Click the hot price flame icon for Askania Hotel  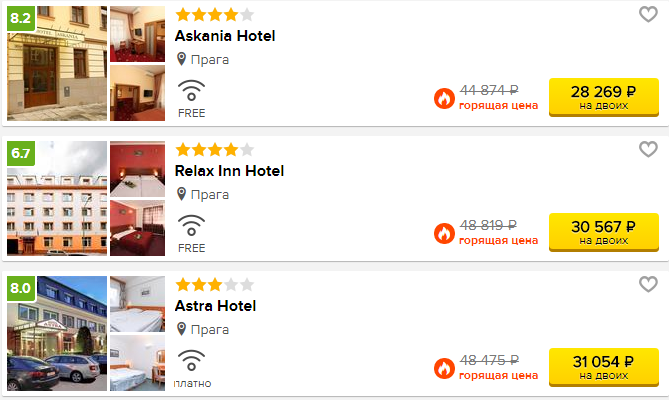coord(444,99)
